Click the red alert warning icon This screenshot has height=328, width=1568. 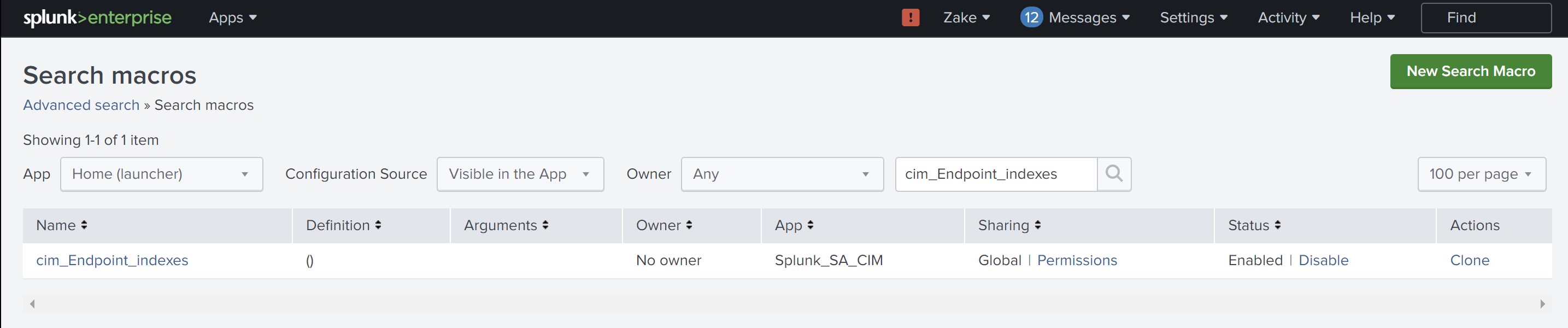click(x=910, y=17)
